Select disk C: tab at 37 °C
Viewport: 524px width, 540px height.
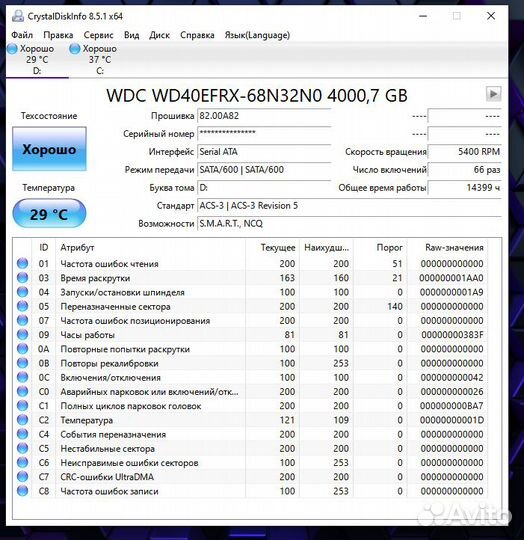pyautogui.click(x=99, y=60)
